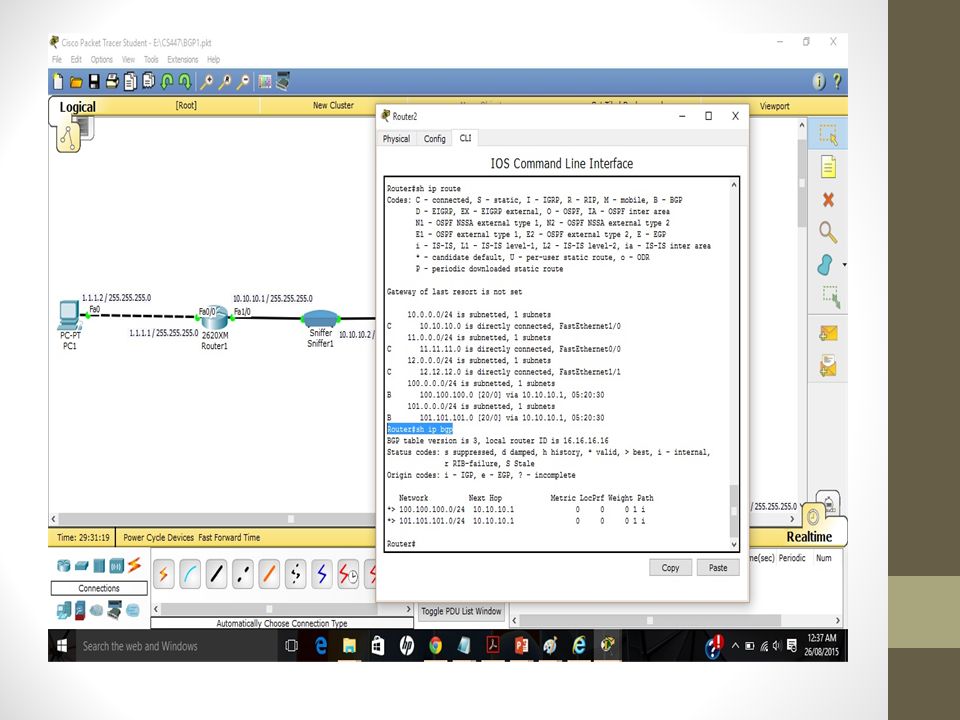Select the End Devices category
960x720 pixels.
point(63,610)
